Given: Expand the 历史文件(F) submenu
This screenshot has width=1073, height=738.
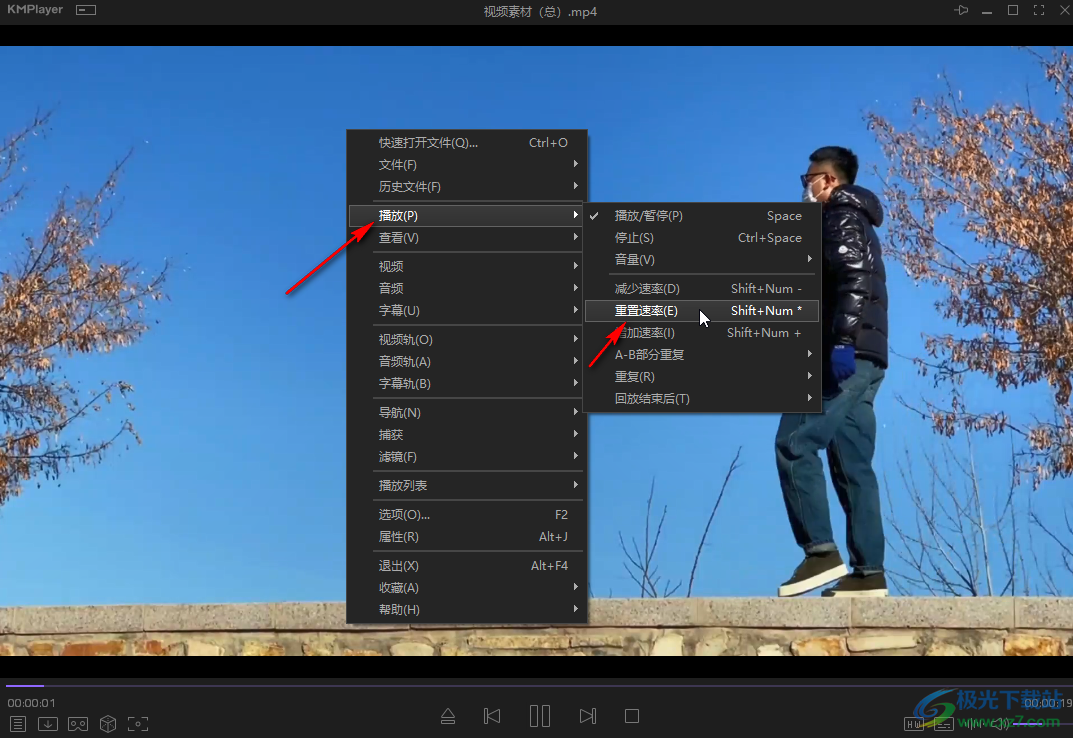Looking at the screenshot, I should tap(468, 186).
